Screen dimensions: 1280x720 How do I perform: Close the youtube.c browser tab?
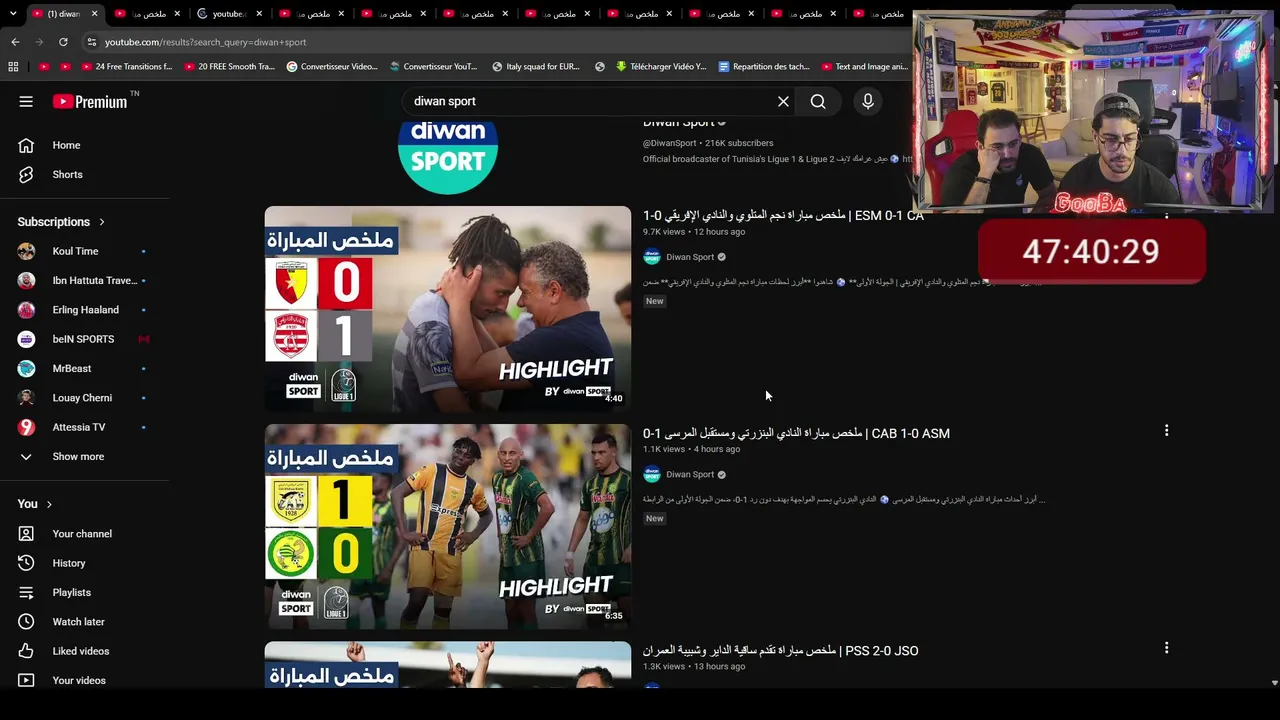pyautogui.click(x=259, y=14)
